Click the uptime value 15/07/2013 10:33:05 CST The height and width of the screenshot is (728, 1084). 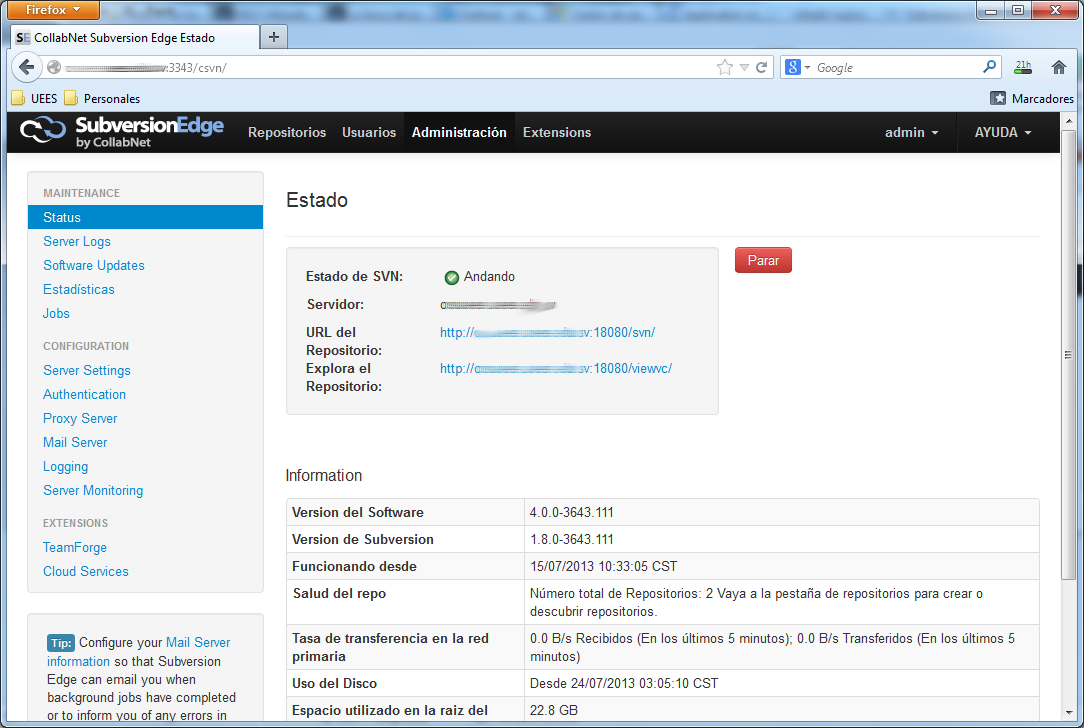604,566
